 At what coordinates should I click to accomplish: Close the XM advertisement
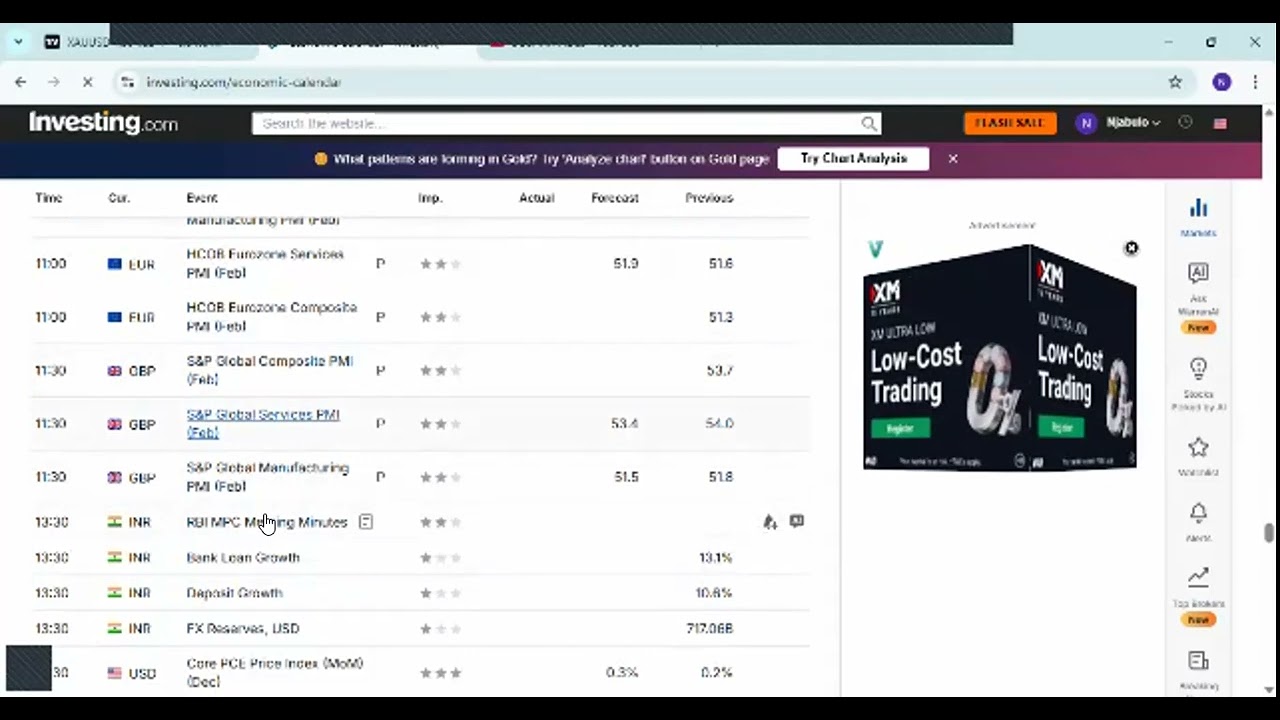1131,248
